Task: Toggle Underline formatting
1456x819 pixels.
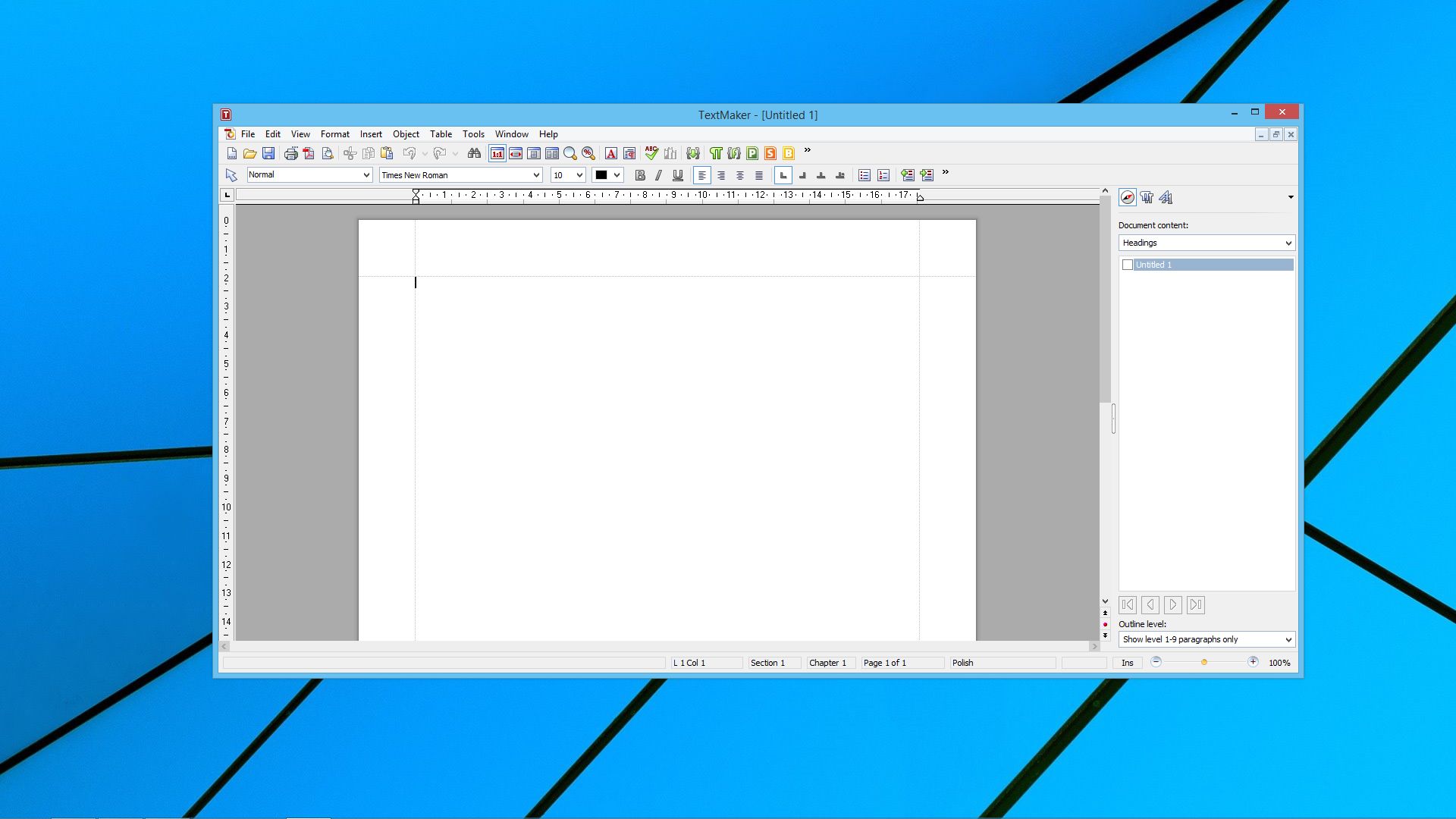Action: tap(678, 175)
